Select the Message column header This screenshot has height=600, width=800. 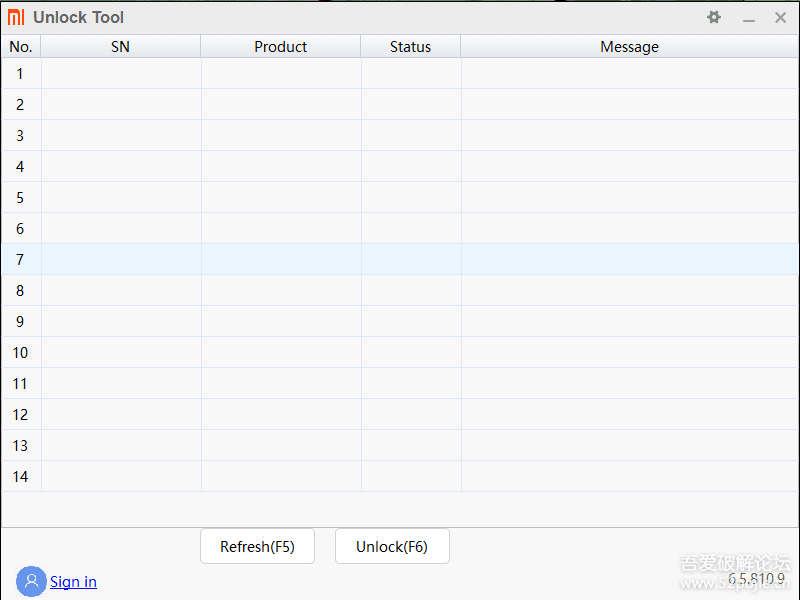click(x=629, y=47)
